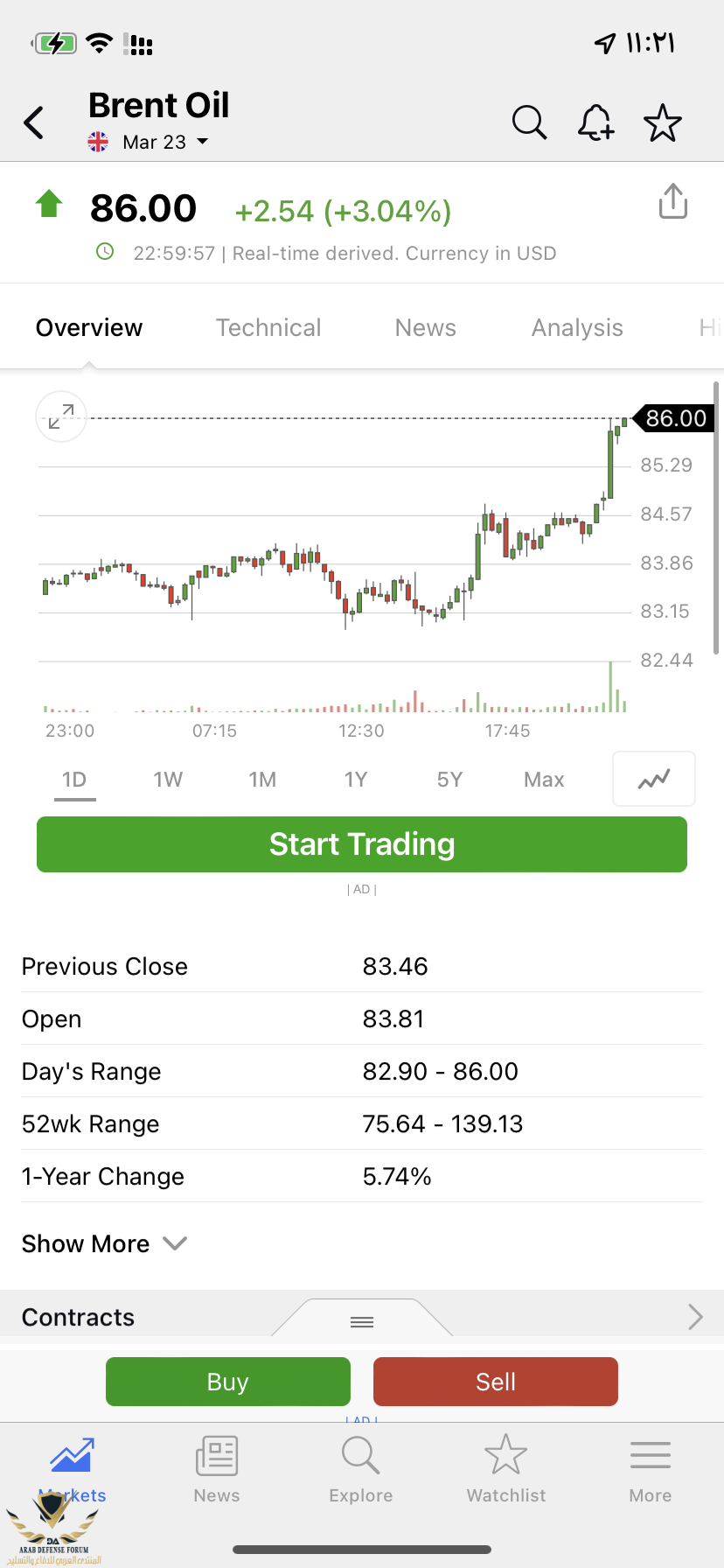
Task: Tap the Contracts heading
Action: 78,1317
